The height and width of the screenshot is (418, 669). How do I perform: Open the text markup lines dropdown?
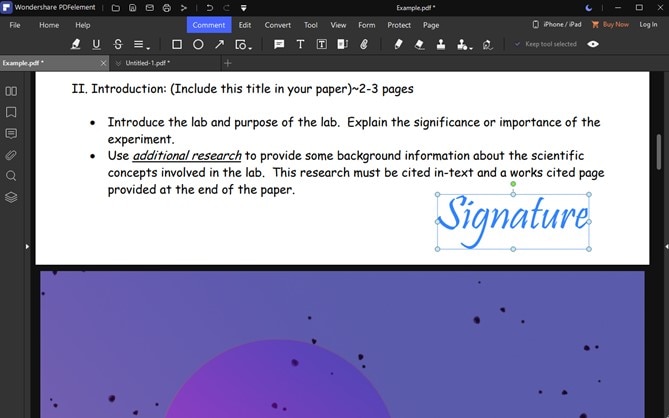click(x=141, y=44)
